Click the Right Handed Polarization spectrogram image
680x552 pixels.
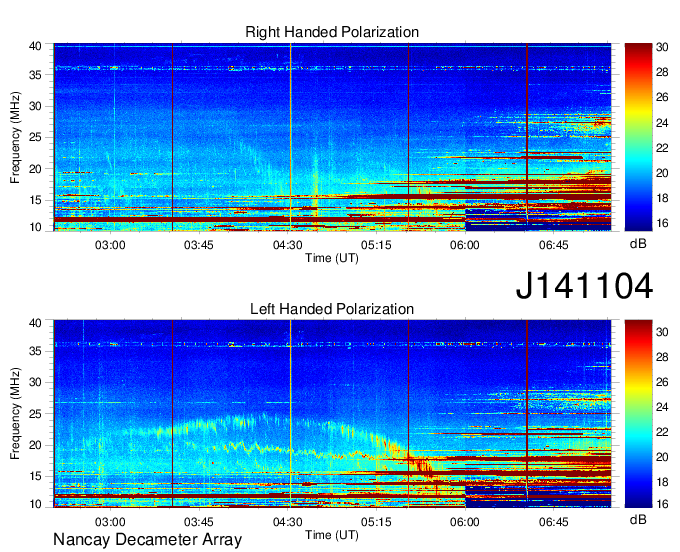332,137
